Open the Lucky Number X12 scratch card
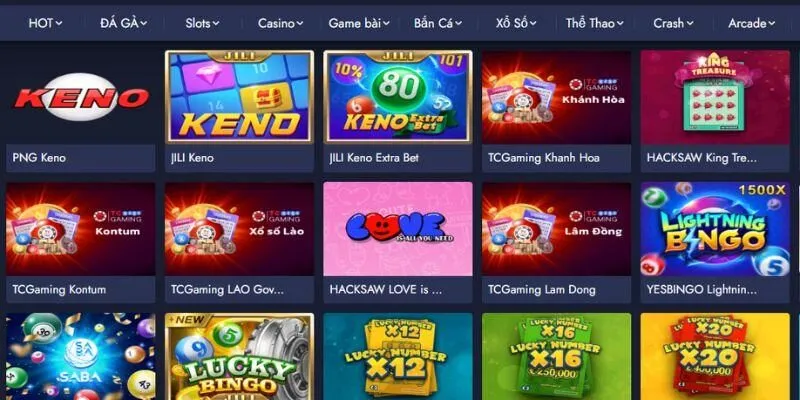The width and height of the screenshot is (800, 400). pyautogui.click(x=398, y=357)
